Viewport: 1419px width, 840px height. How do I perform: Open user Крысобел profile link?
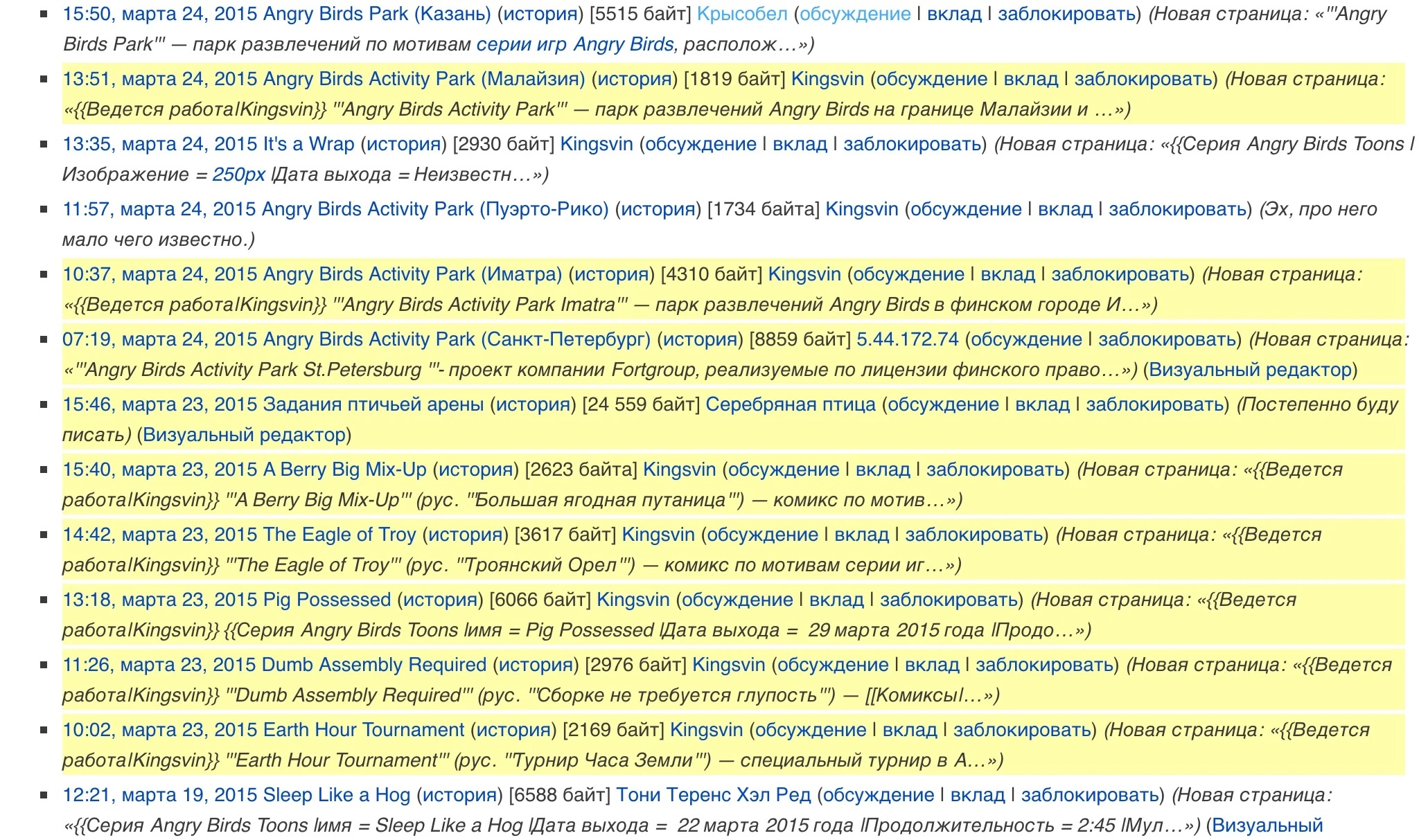742,14
